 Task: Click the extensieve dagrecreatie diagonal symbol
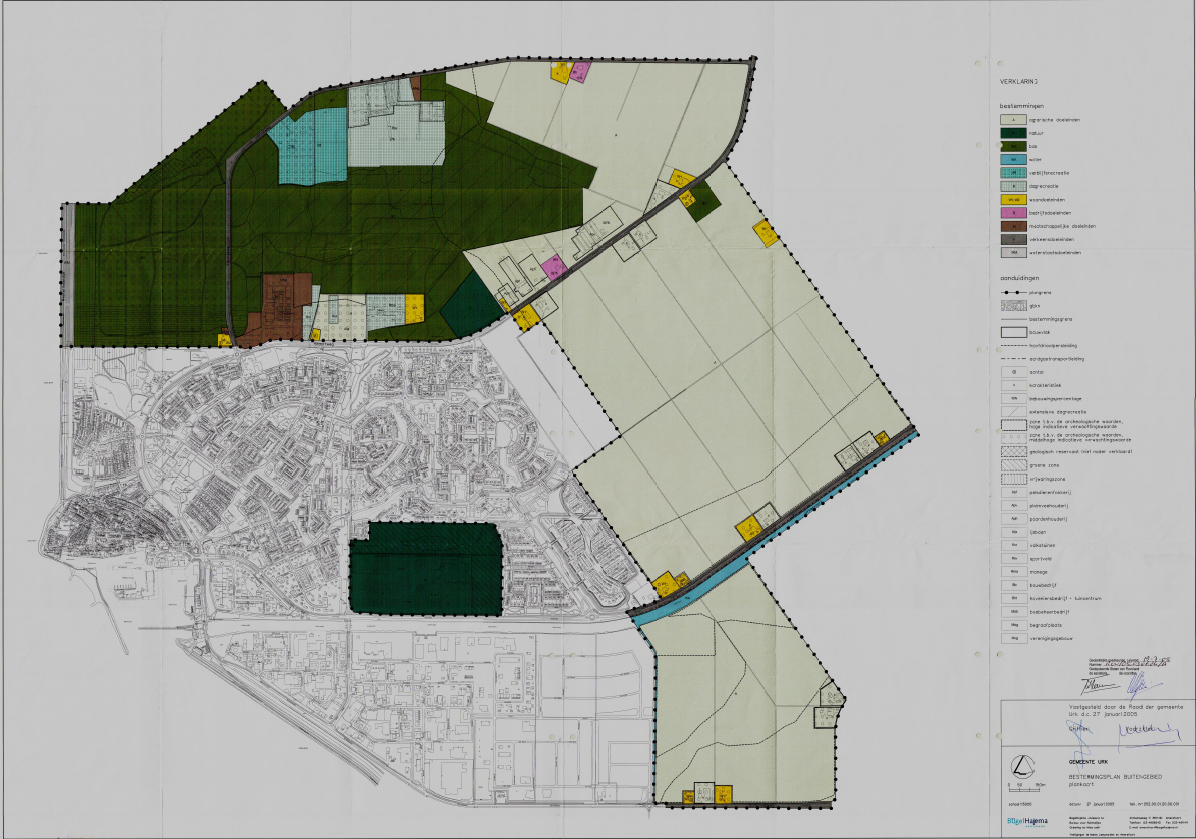point(1014,411)
